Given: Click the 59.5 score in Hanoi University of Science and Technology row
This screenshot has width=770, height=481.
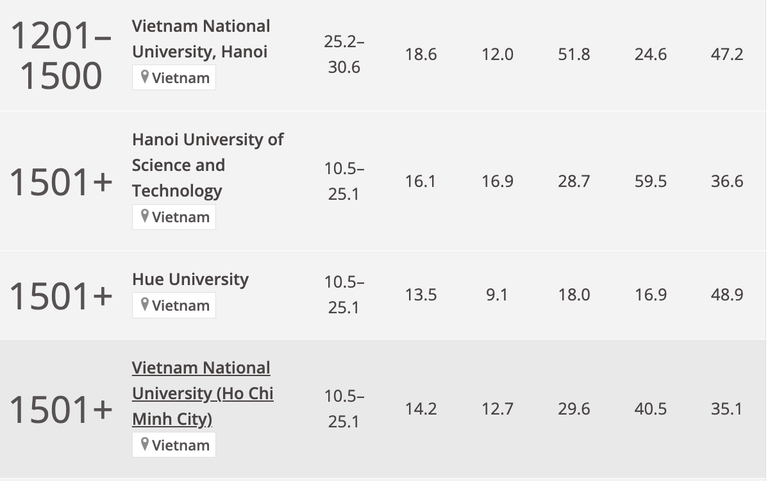Looking at the screenshot, I should (650, 182).
